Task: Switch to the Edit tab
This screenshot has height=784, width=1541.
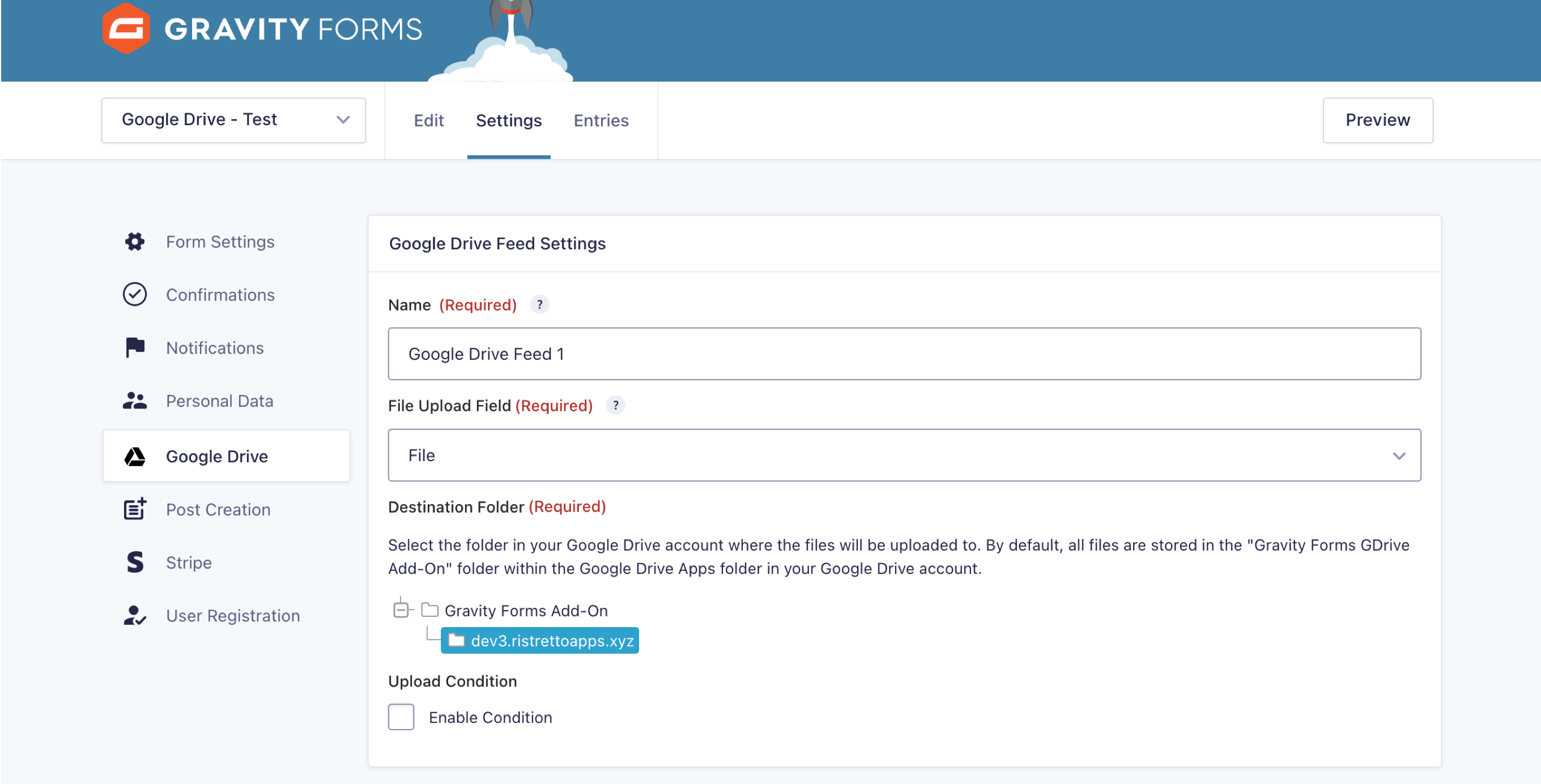Action: click(428, 120)
